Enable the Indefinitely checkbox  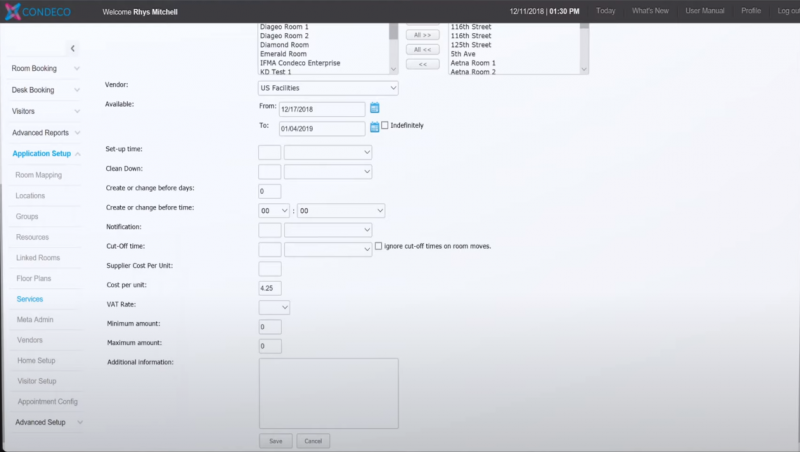385,125
